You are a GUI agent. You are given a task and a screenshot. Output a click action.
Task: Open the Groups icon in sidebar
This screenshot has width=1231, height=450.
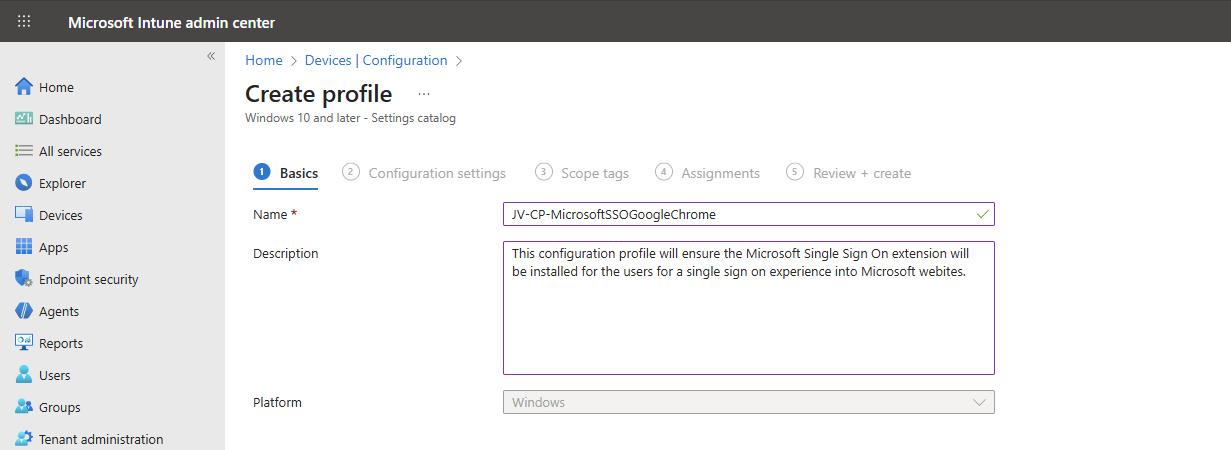point(24,407)
